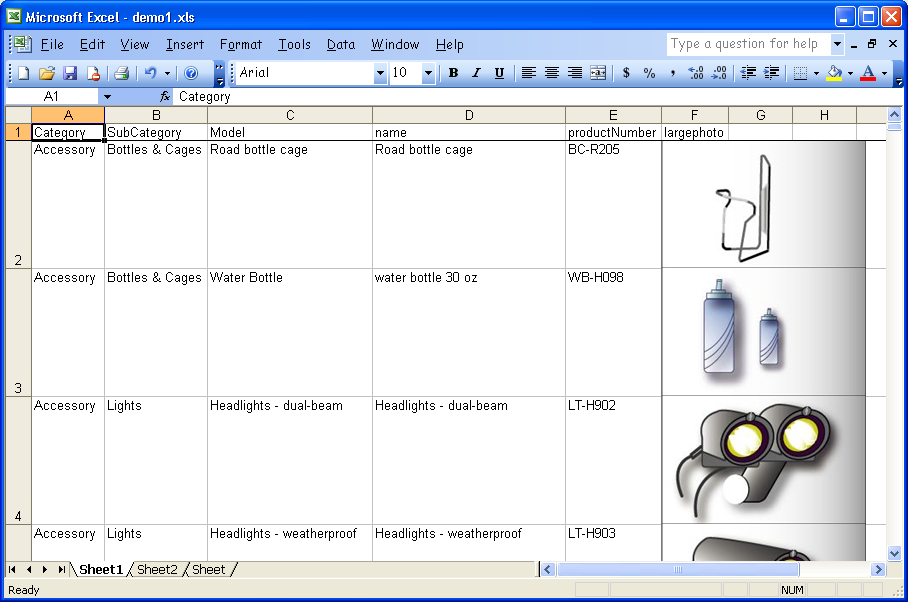The height and width of the screenshot is (602, 908).
Task: Open Excel Help question mark icon
Action: [x=191, y=73]
